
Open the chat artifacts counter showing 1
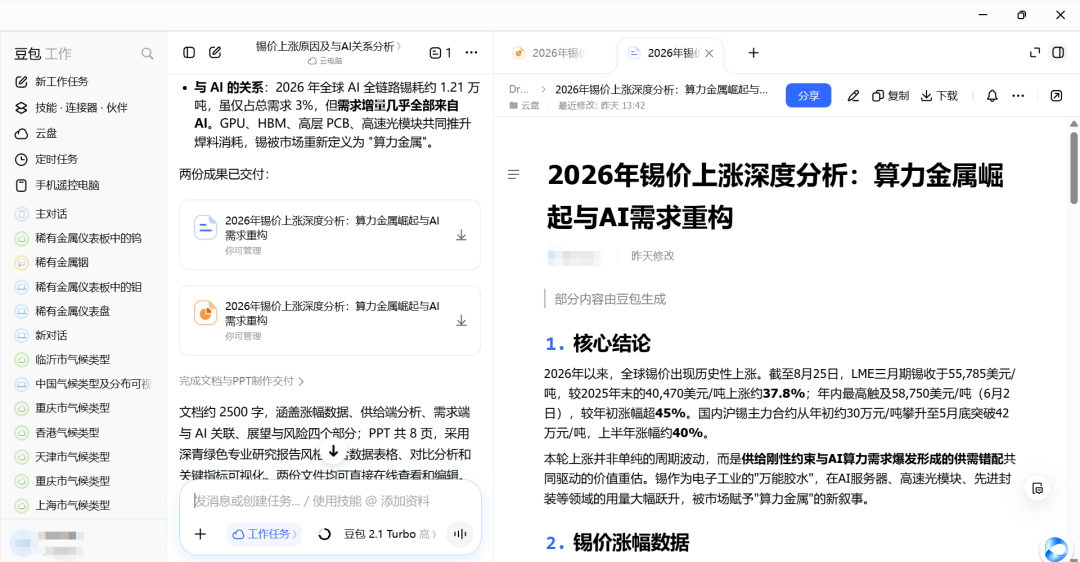click(x=440, y=52)
